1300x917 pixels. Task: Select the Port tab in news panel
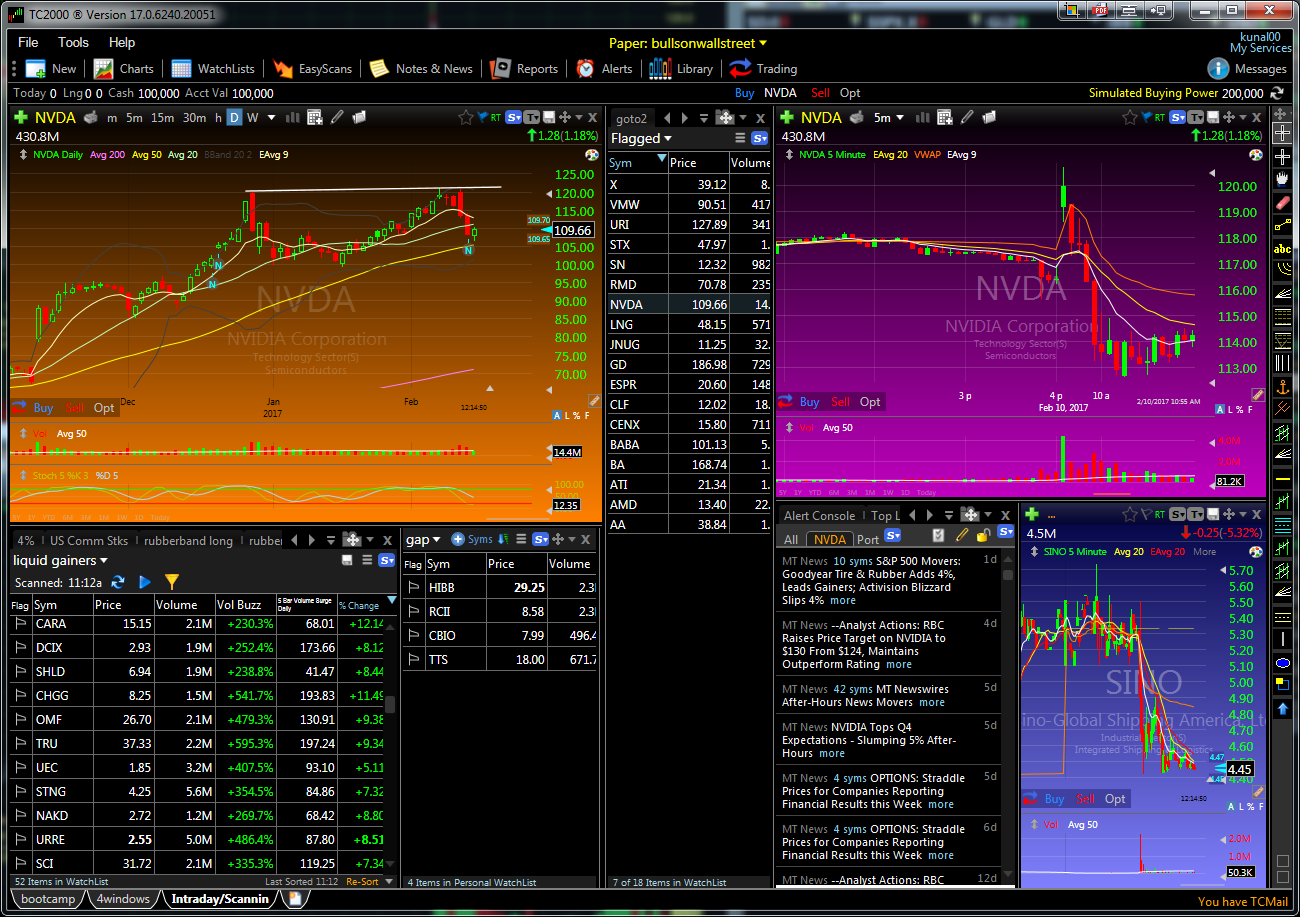pos(867,540)
